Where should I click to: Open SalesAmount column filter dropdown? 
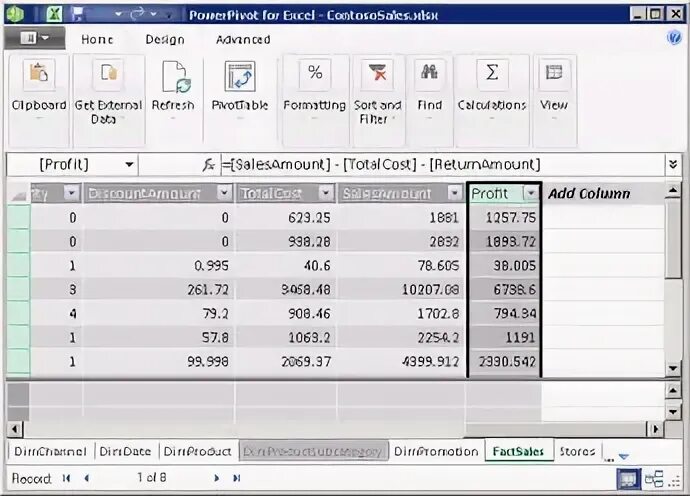pyautogui.click(x=455, y=193)
